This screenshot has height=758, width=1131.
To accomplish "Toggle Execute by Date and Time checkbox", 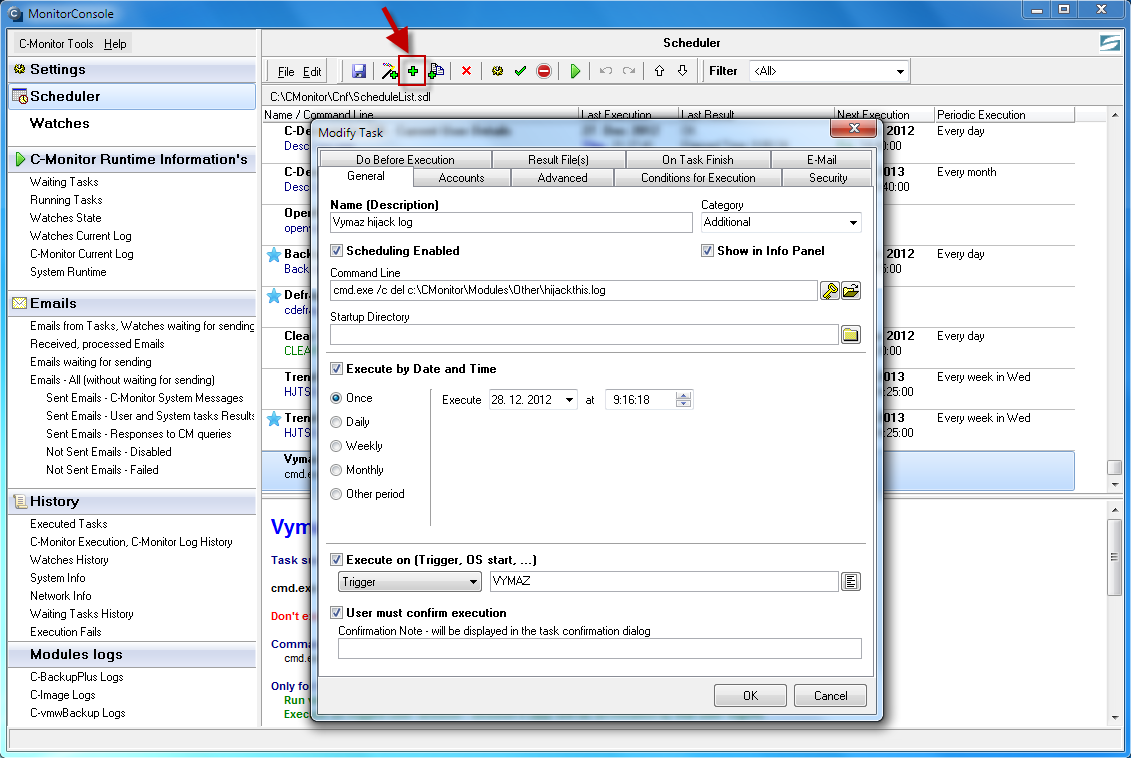I will 336,369.
